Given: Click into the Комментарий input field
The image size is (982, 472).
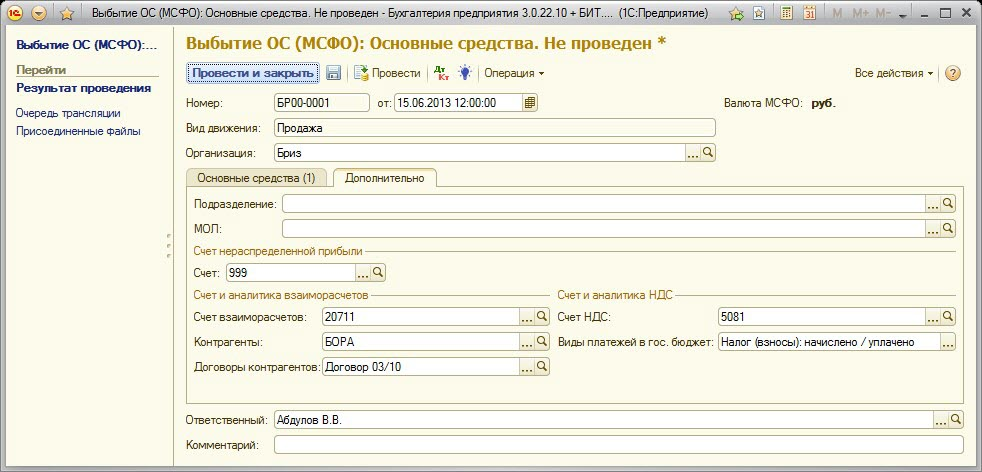Looking at the screenshot, I should point(617,445).
